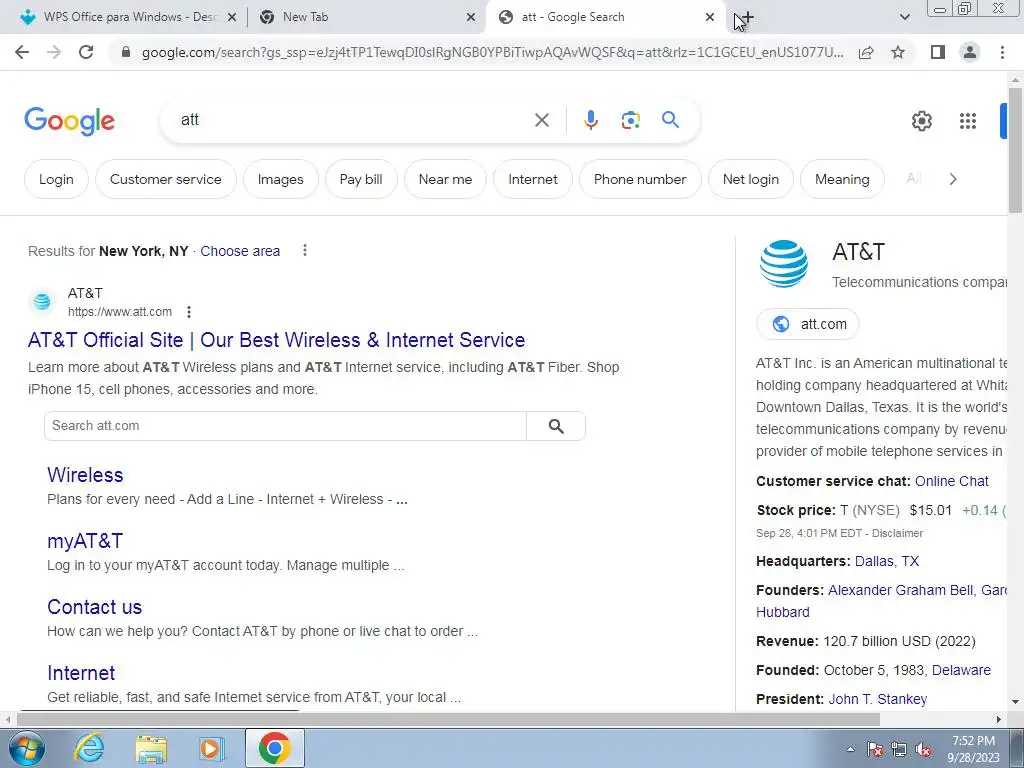The image size is (1024, 768).
Task: Click the Search att.com input field
Action: click(285, 426)
